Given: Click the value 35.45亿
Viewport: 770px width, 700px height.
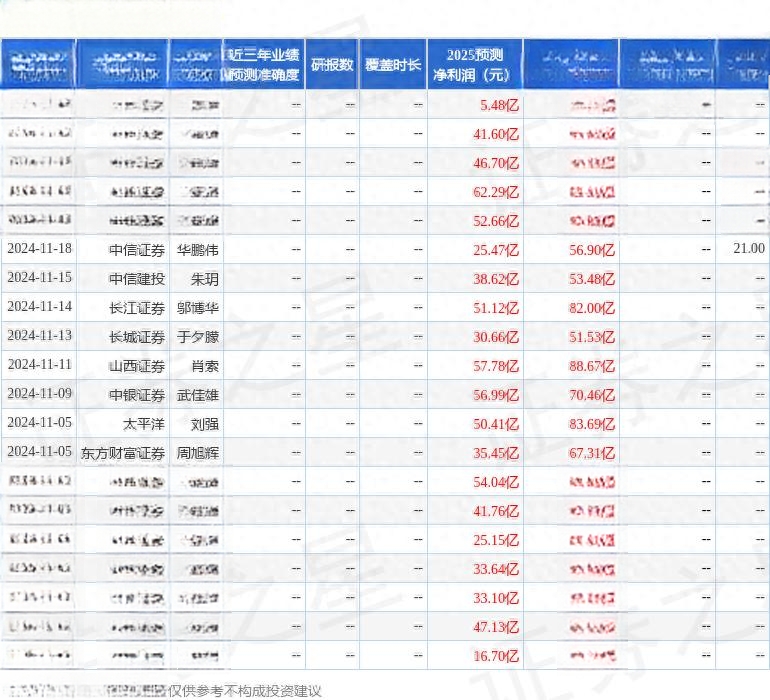Looking at the screenshot, I should [496, 453].
